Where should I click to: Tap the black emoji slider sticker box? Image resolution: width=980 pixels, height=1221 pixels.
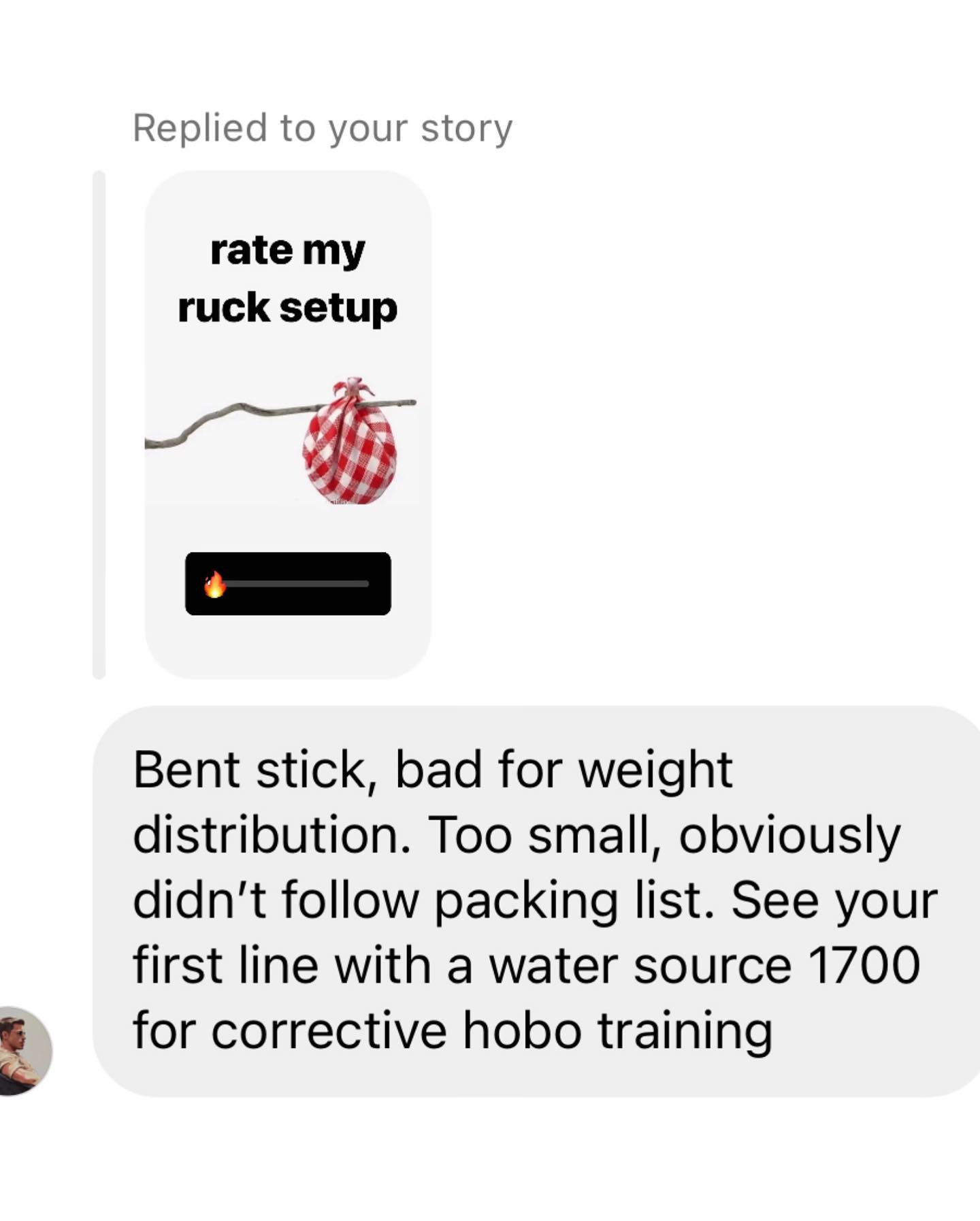pyautogui.click(x=288, y=584)
